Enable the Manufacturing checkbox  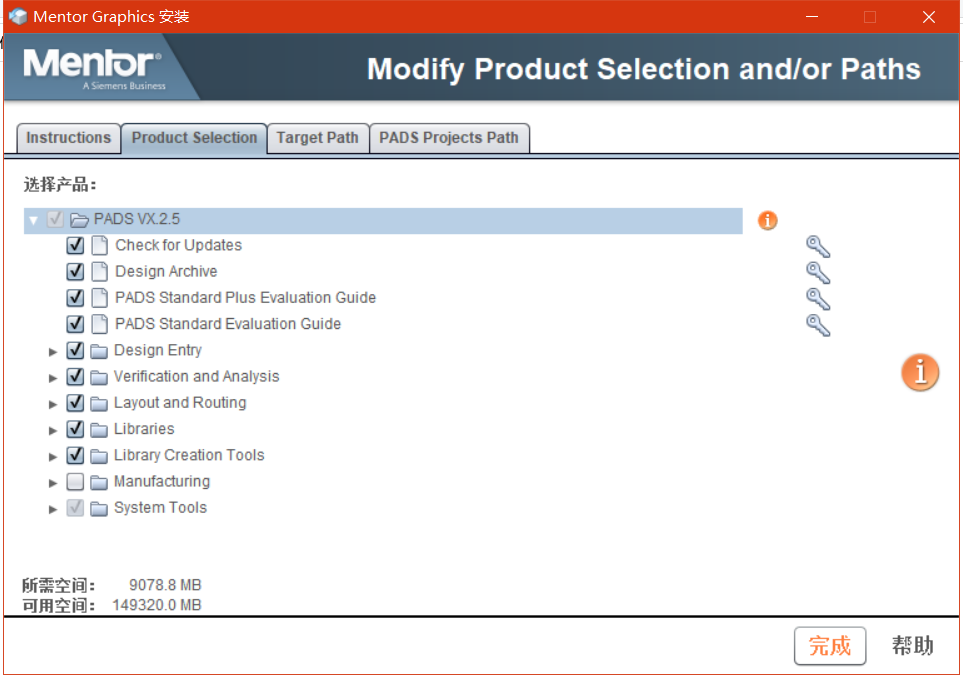(75, 481)
